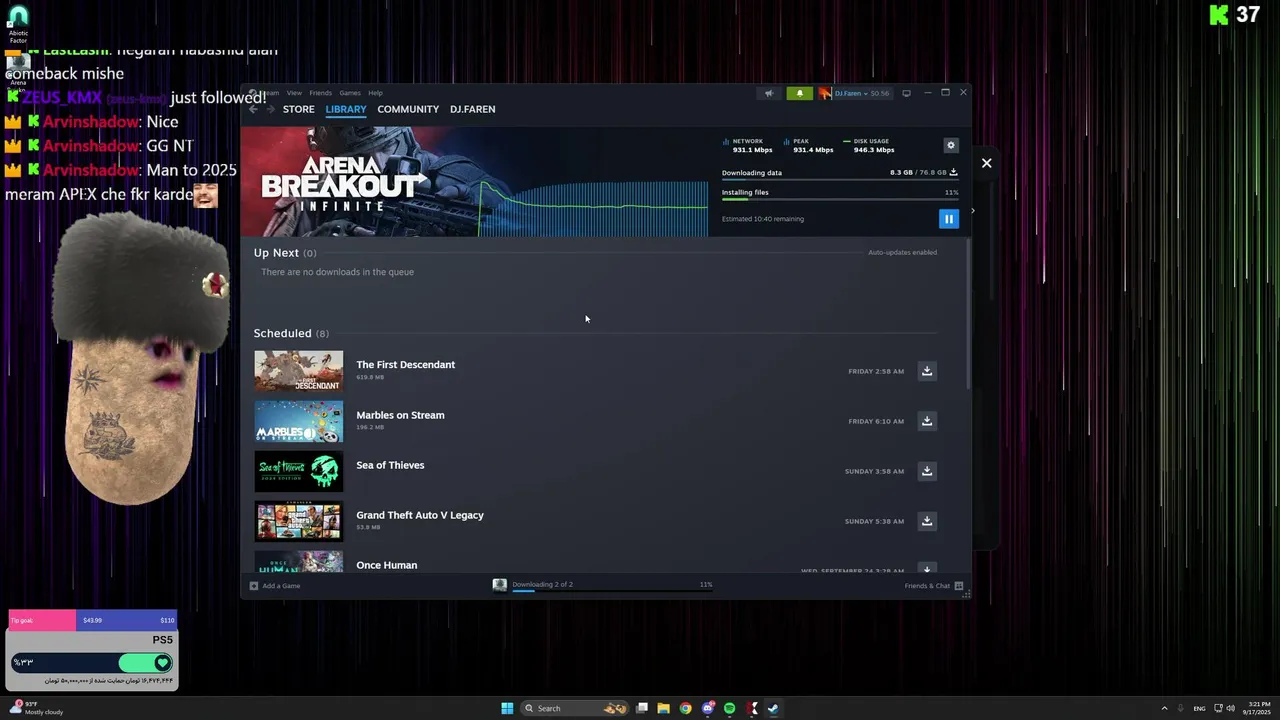Select Sea of Thieves title
Screen dimensions: 1280x720
[390, 465]
